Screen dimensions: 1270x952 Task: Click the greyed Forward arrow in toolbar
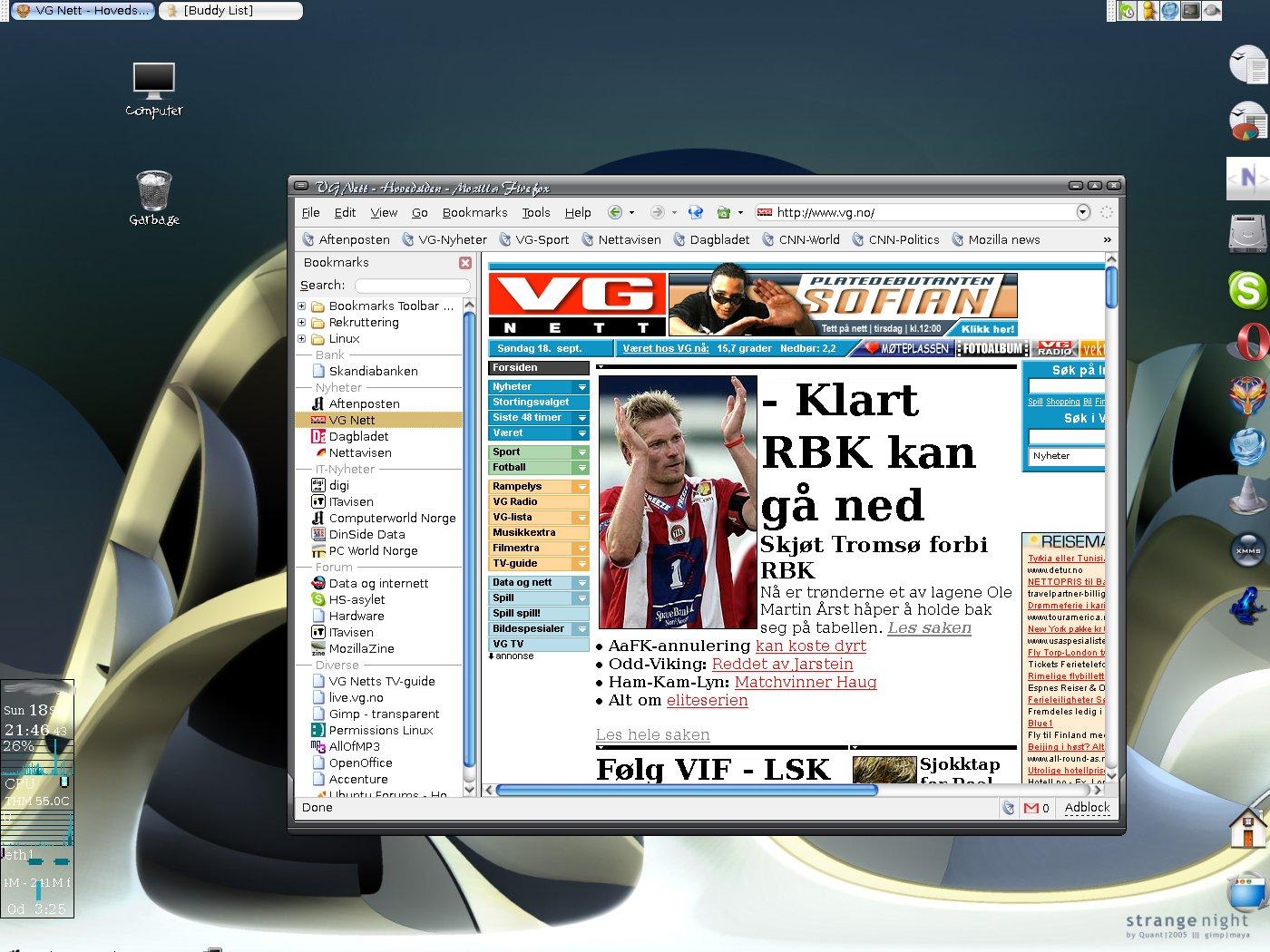[658, 212]
